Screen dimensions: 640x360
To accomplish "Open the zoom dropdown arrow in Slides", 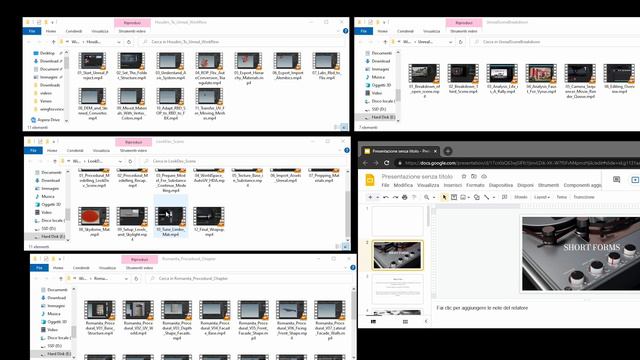I will coord(434,198).
